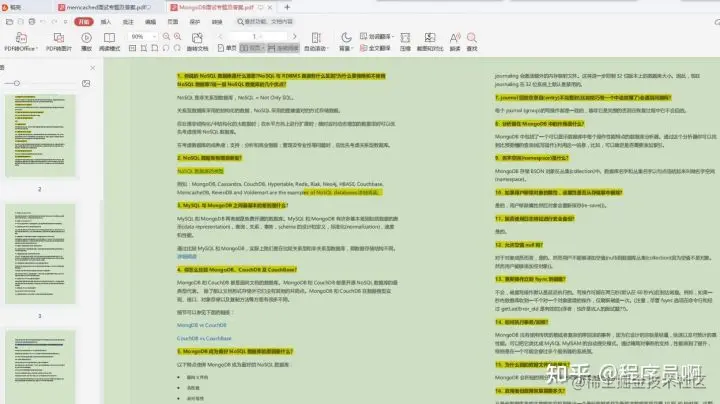The width and height of the screenshot is (720, 404).
Task: Open the 批注 ribbon tab
Action: pyautogui.click(x=128, y=22)
